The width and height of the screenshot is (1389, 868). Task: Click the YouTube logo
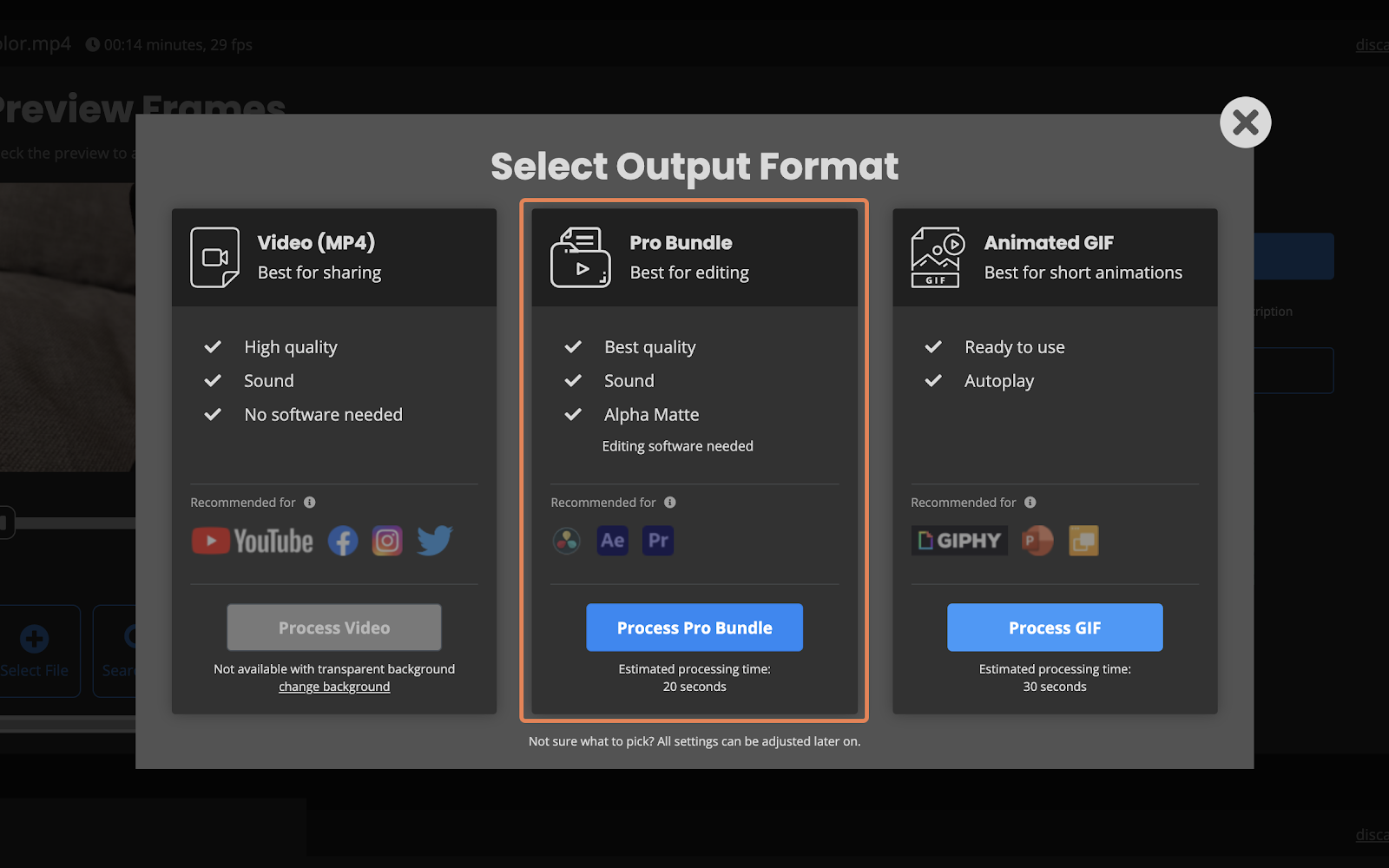[253, 541]
